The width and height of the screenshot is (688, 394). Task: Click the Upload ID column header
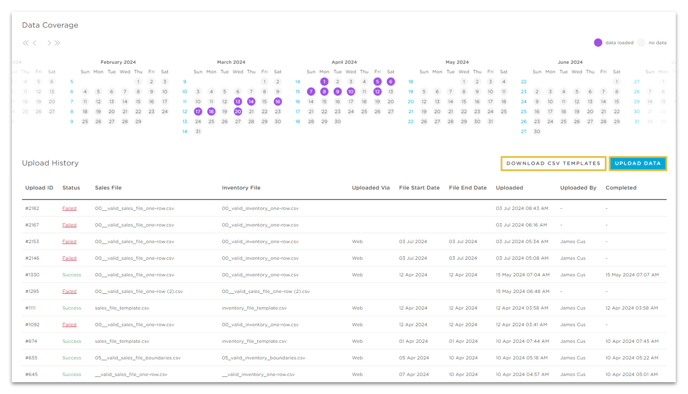click(39, 188)
